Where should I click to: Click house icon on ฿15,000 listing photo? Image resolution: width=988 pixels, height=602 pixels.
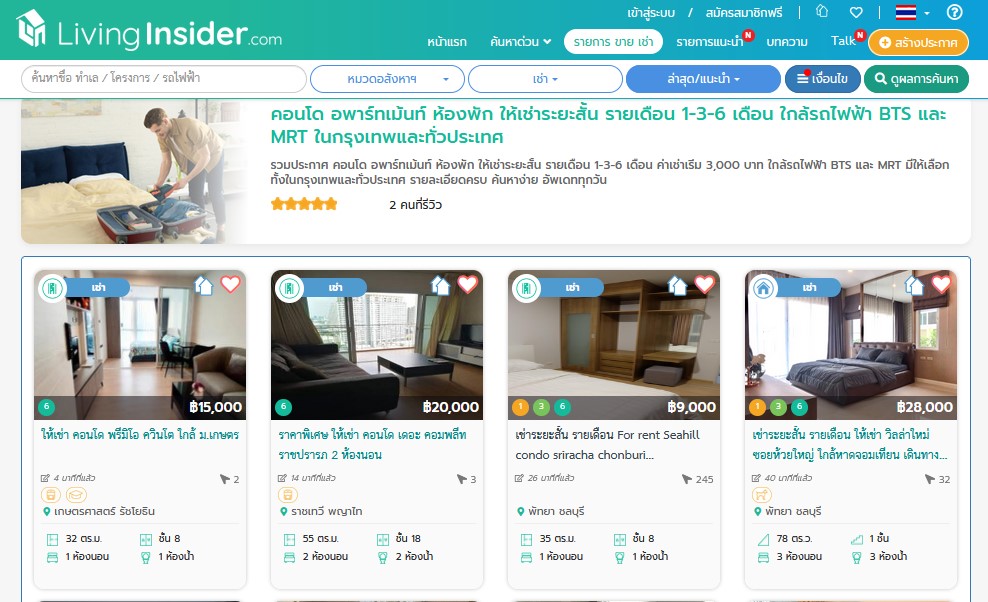click(204, 286)
